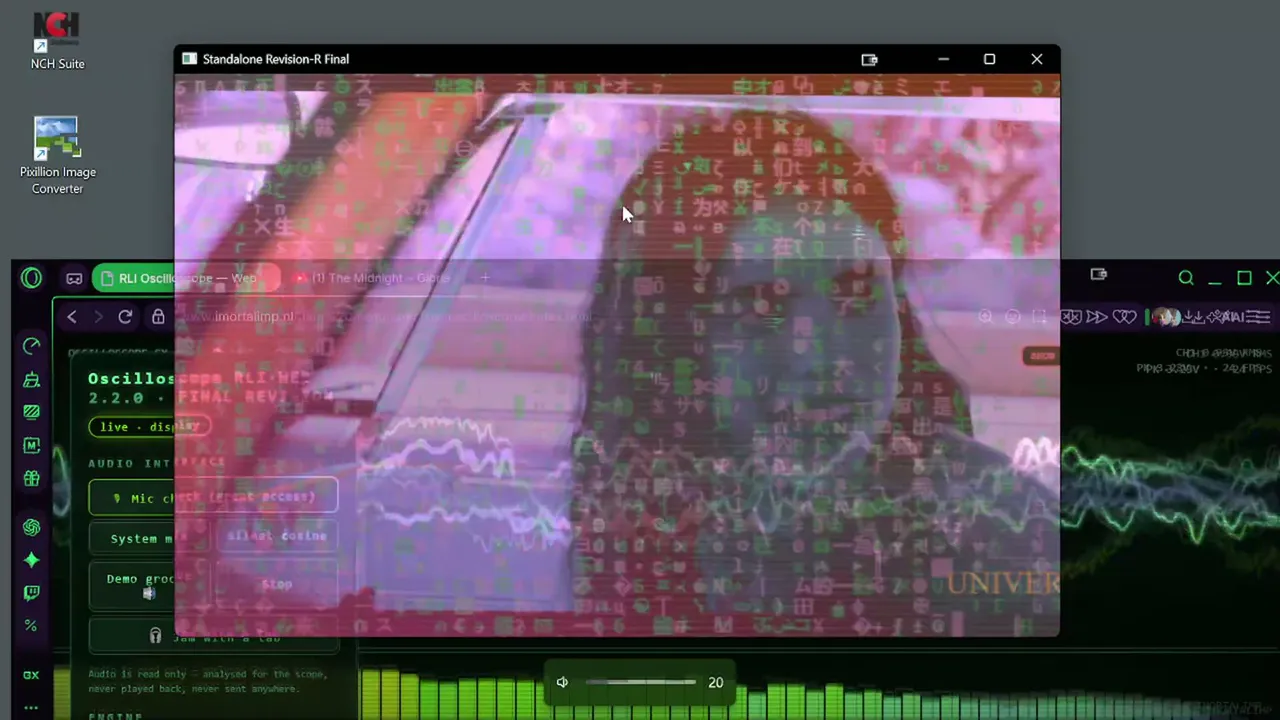Click the 'never played back, never sent anywhere' line

193,689
